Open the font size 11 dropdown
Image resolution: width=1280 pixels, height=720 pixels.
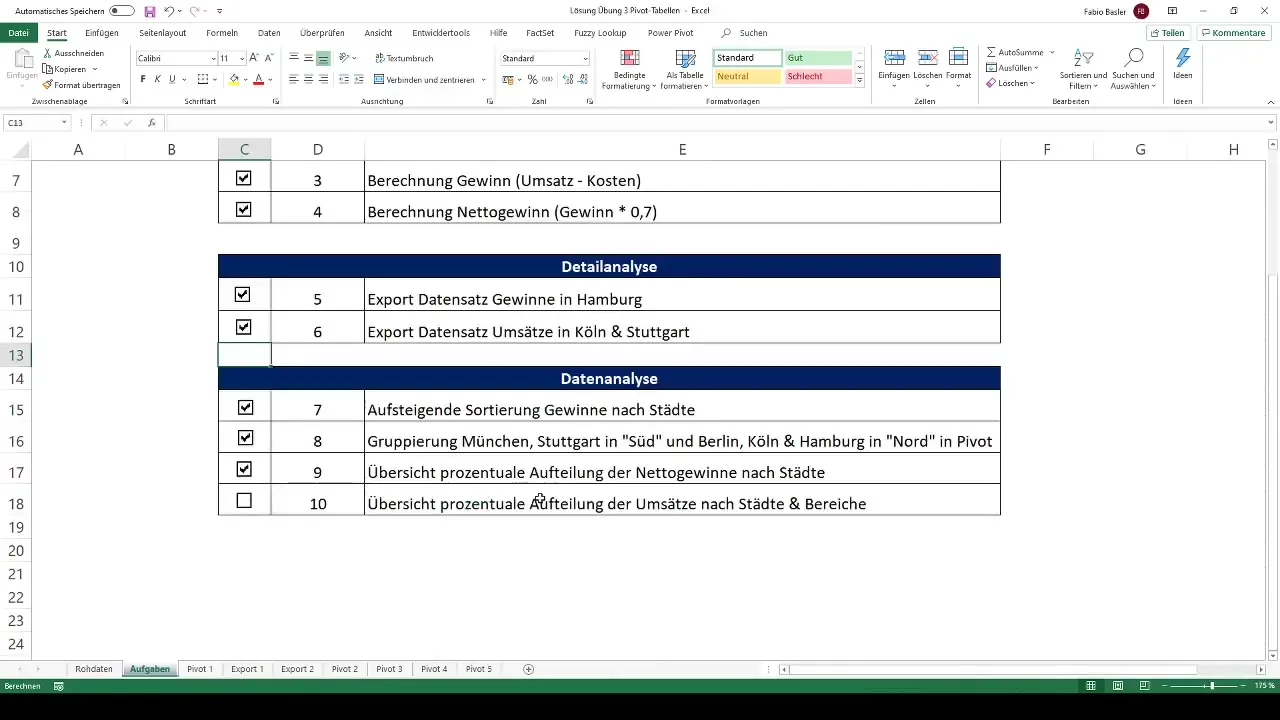click(x=242, y=59)
